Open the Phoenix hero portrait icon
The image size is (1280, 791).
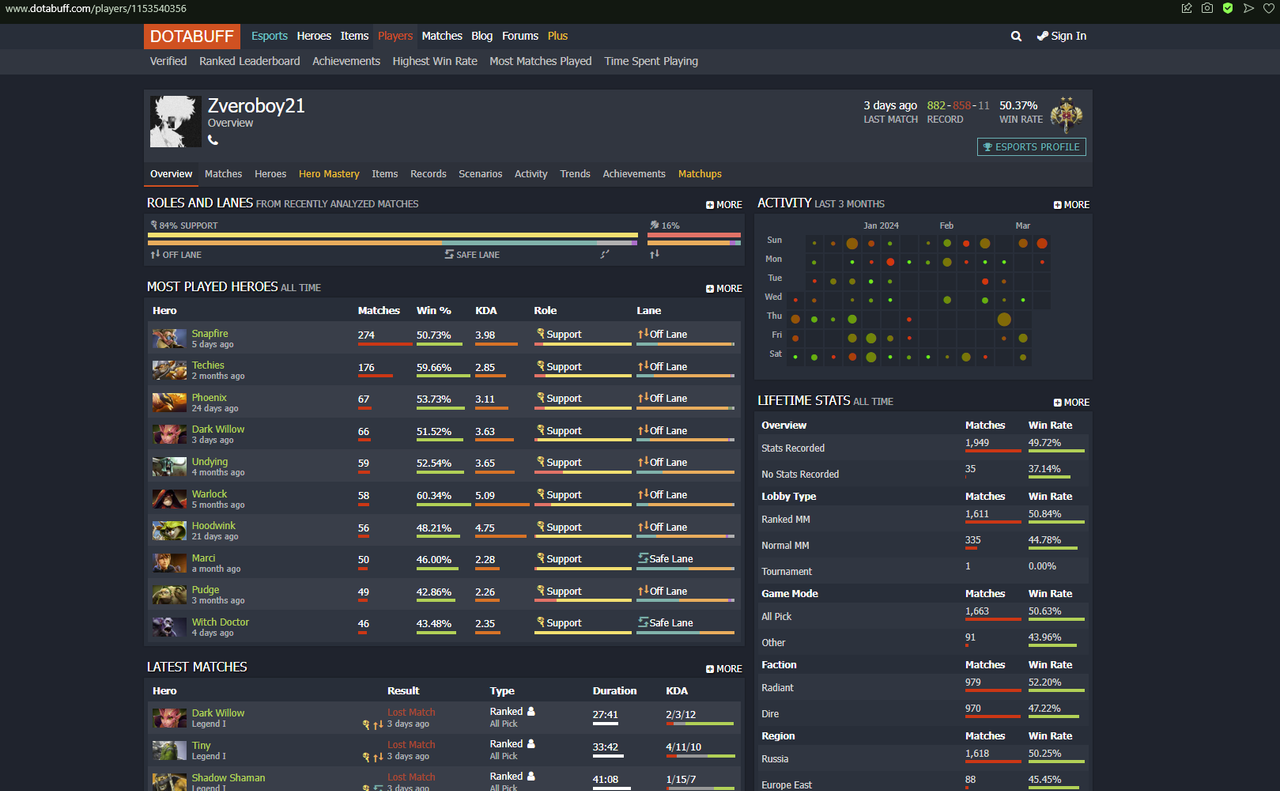tap(169, 403)
